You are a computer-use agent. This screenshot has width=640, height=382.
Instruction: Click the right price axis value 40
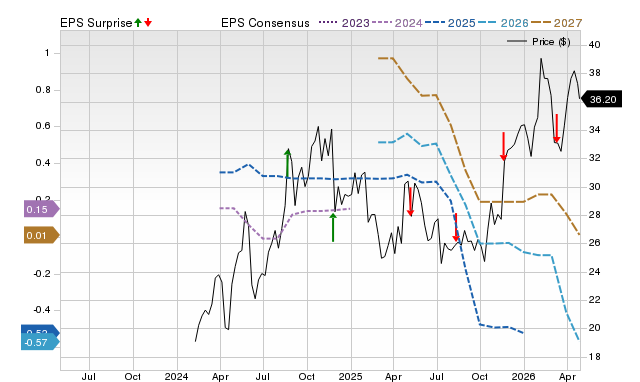[x=595, y=44]
